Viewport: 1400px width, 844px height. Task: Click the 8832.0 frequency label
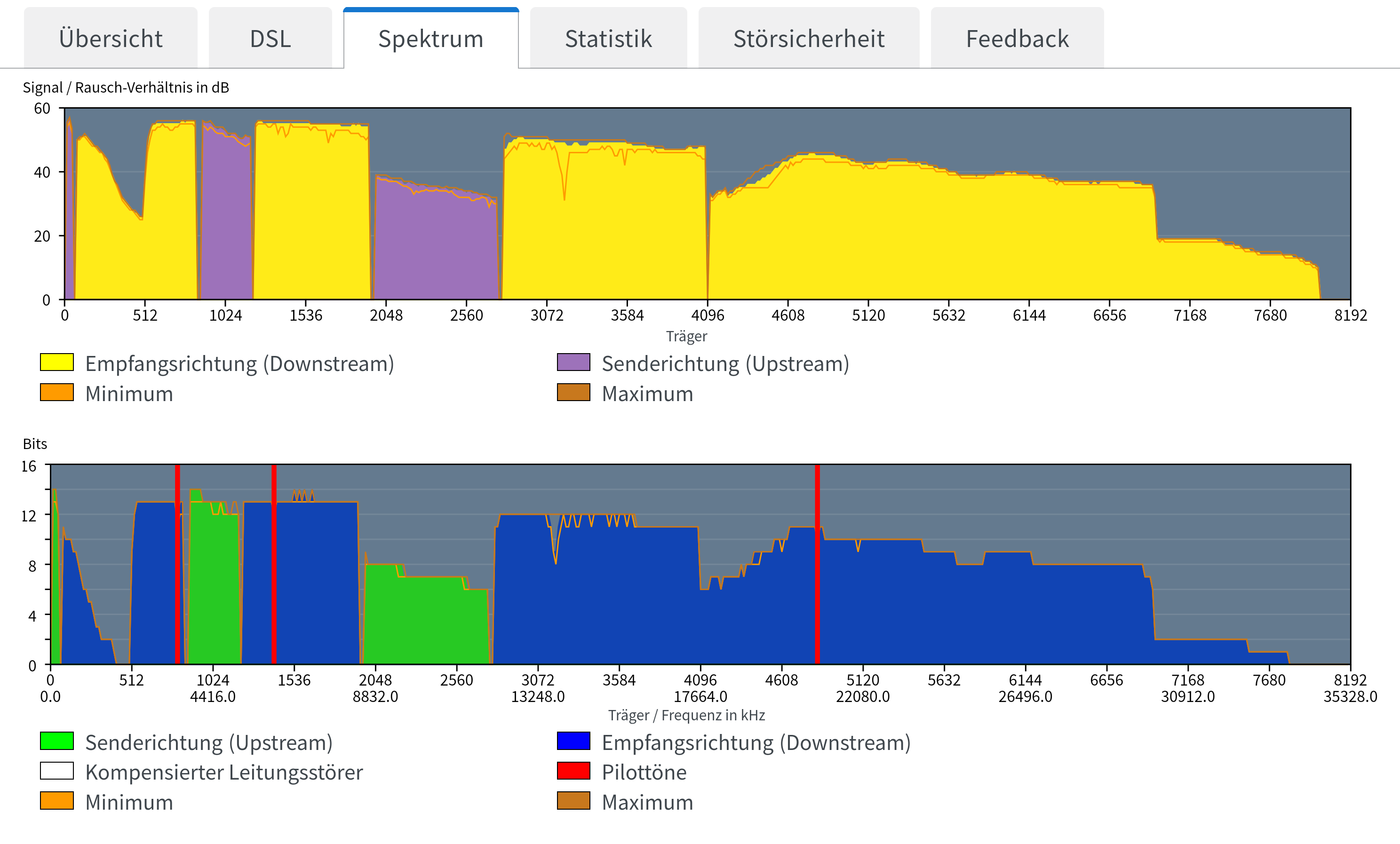375,696
